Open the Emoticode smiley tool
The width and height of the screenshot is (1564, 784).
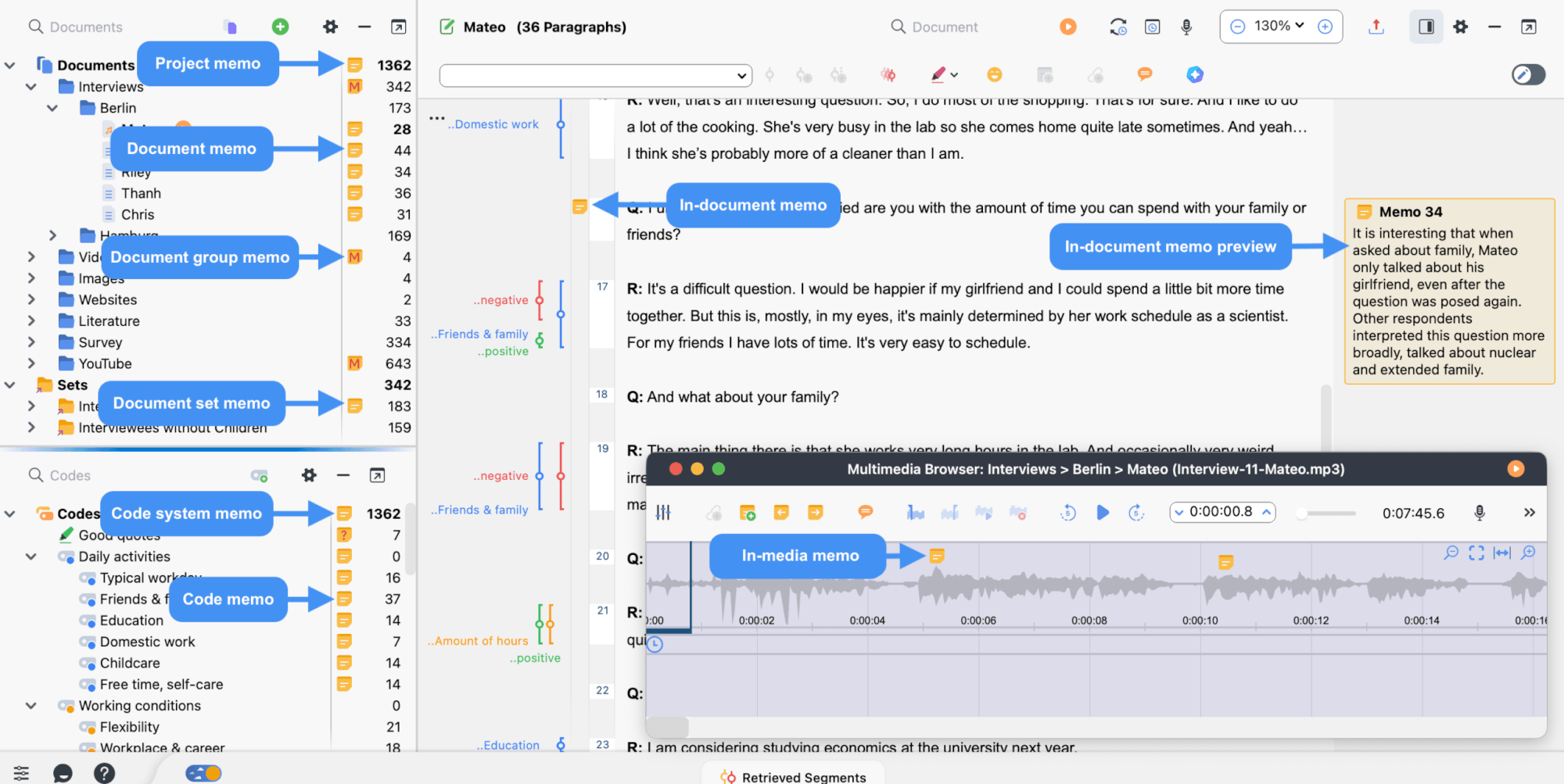point(995,75)
